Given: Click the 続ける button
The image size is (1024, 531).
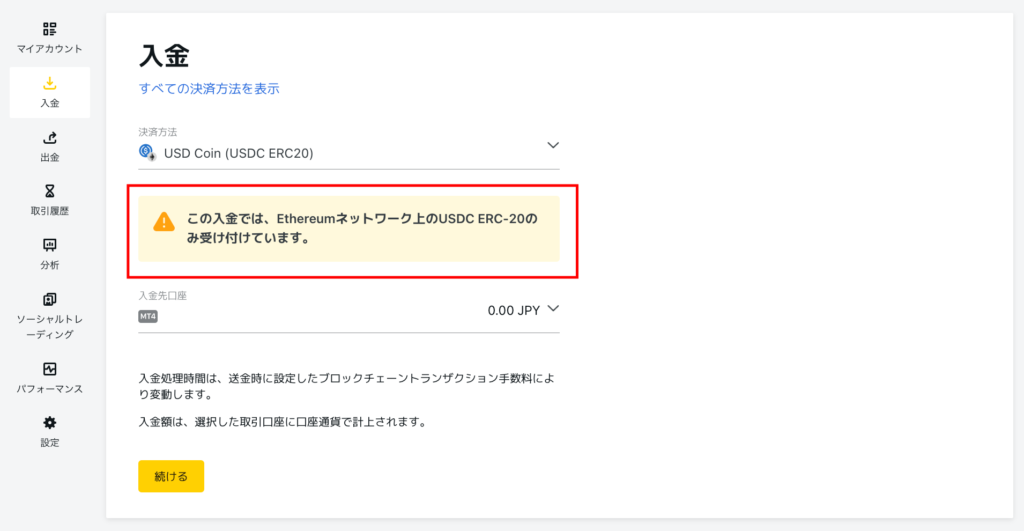Looking at the screenshot, I should coord(171,476).
